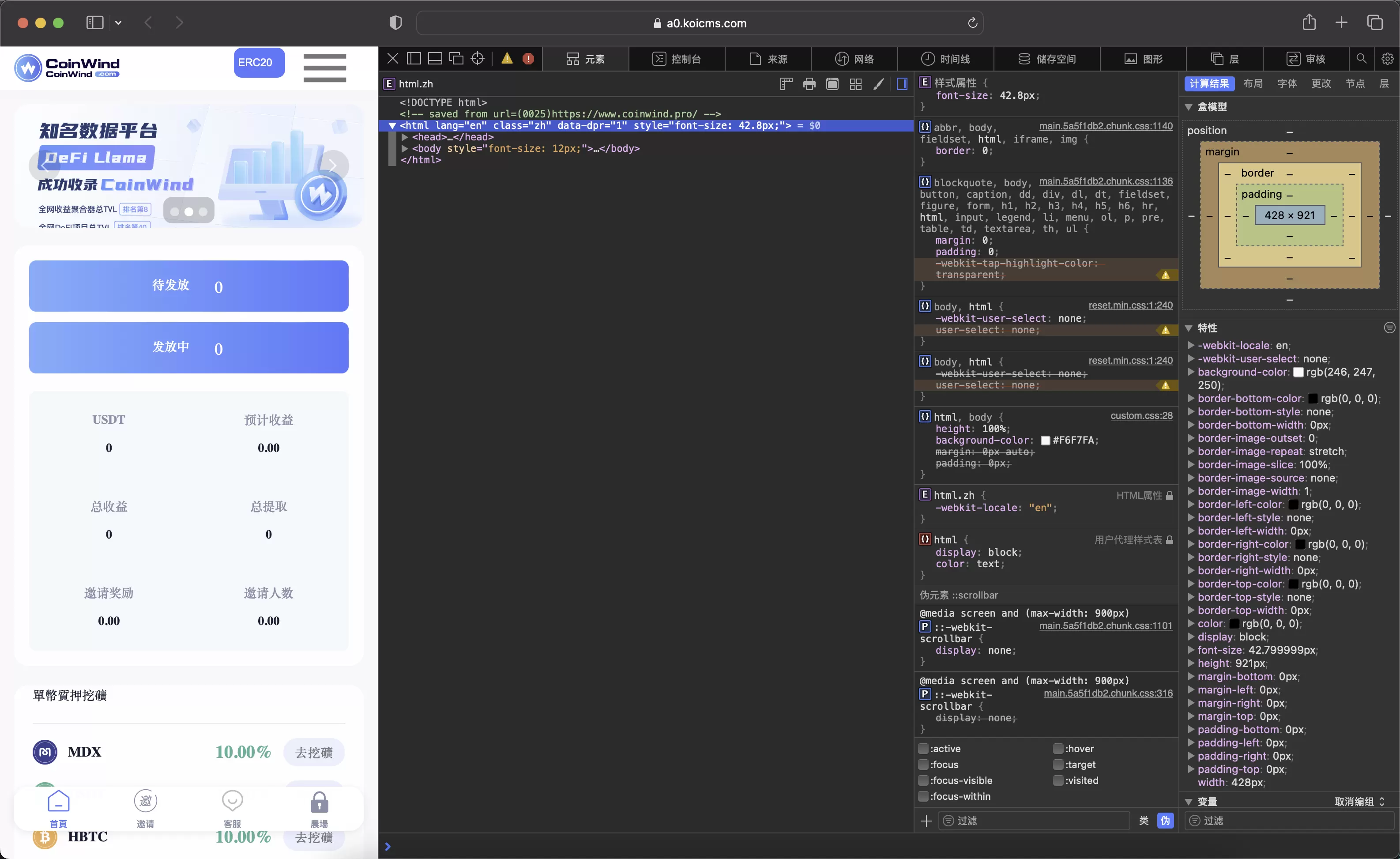The image size is (1400, 859).
Task: Select the 计算结果 (Computed) sidebar tab
Action: click(x=1209, y=83)
